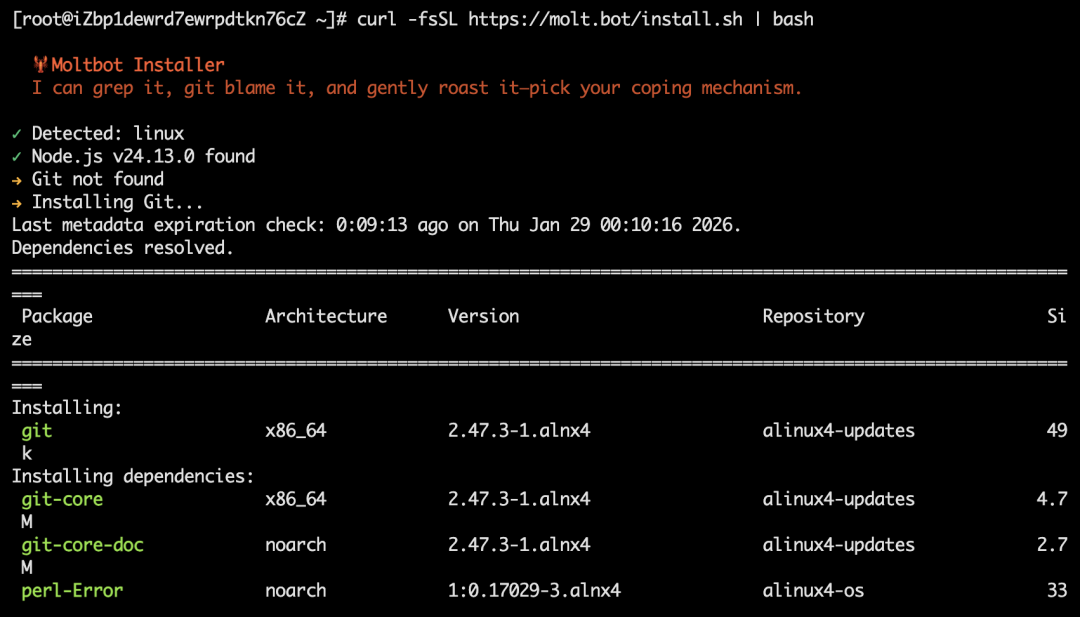Screen dimensions: 1080x617
Task: Click the "Repository" column header
Action: coord(813,316)
